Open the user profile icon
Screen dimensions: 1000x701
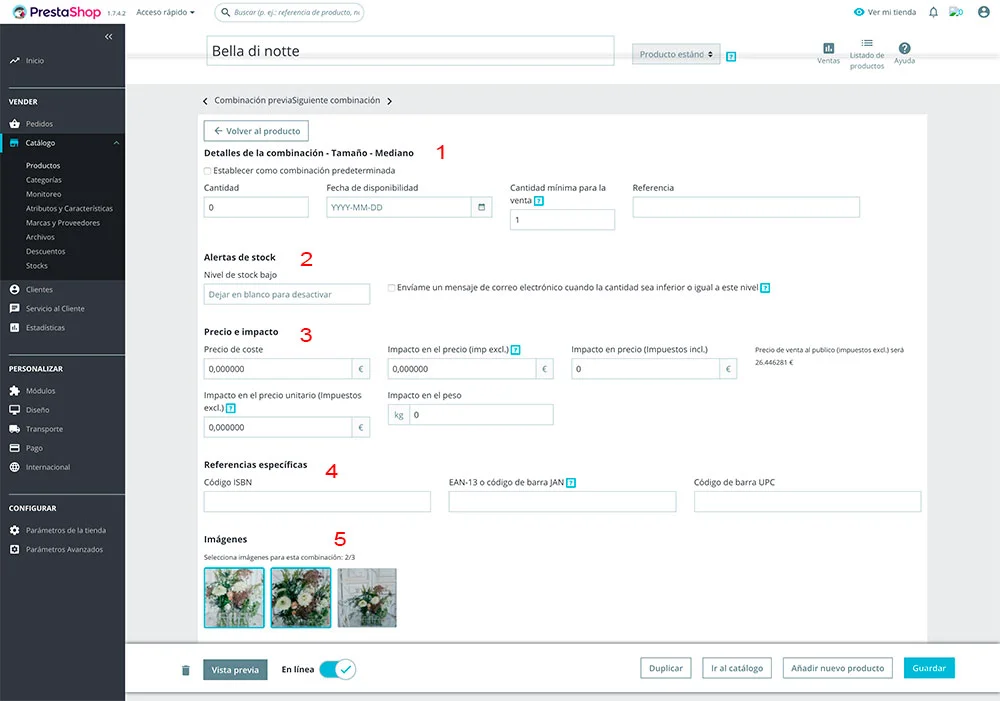tap(983, 12)
